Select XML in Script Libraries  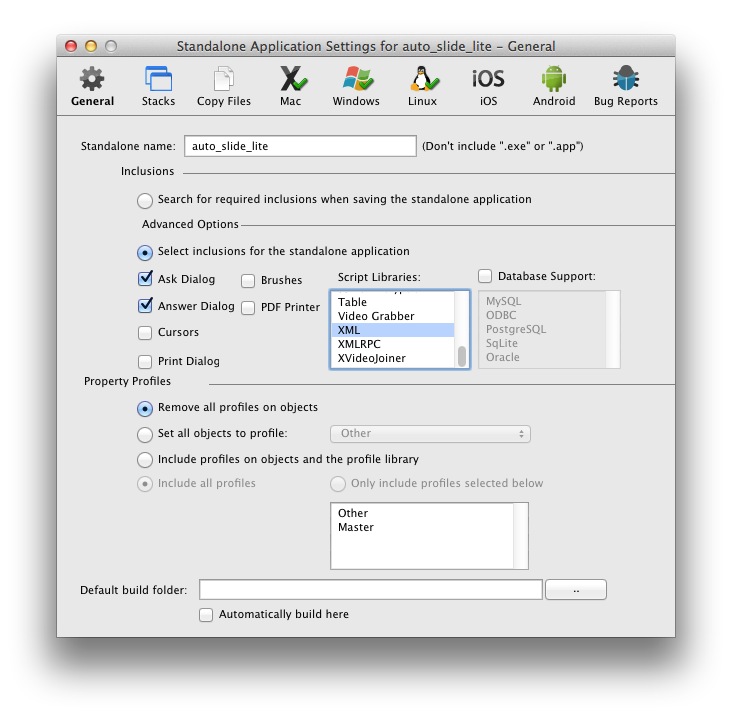(x=392, y=330)
